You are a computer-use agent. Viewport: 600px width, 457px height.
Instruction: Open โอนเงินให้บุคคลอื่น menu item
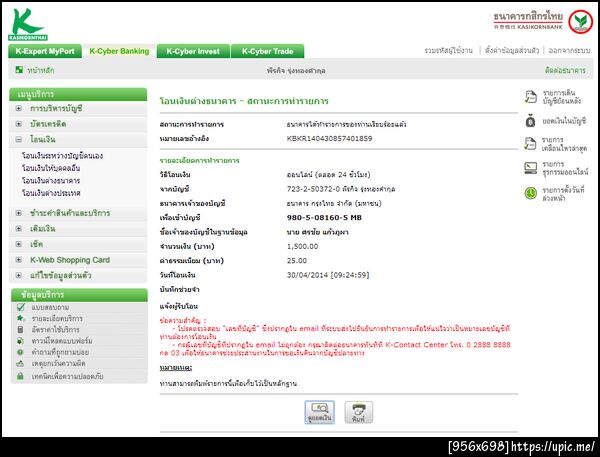coord(51,168)
